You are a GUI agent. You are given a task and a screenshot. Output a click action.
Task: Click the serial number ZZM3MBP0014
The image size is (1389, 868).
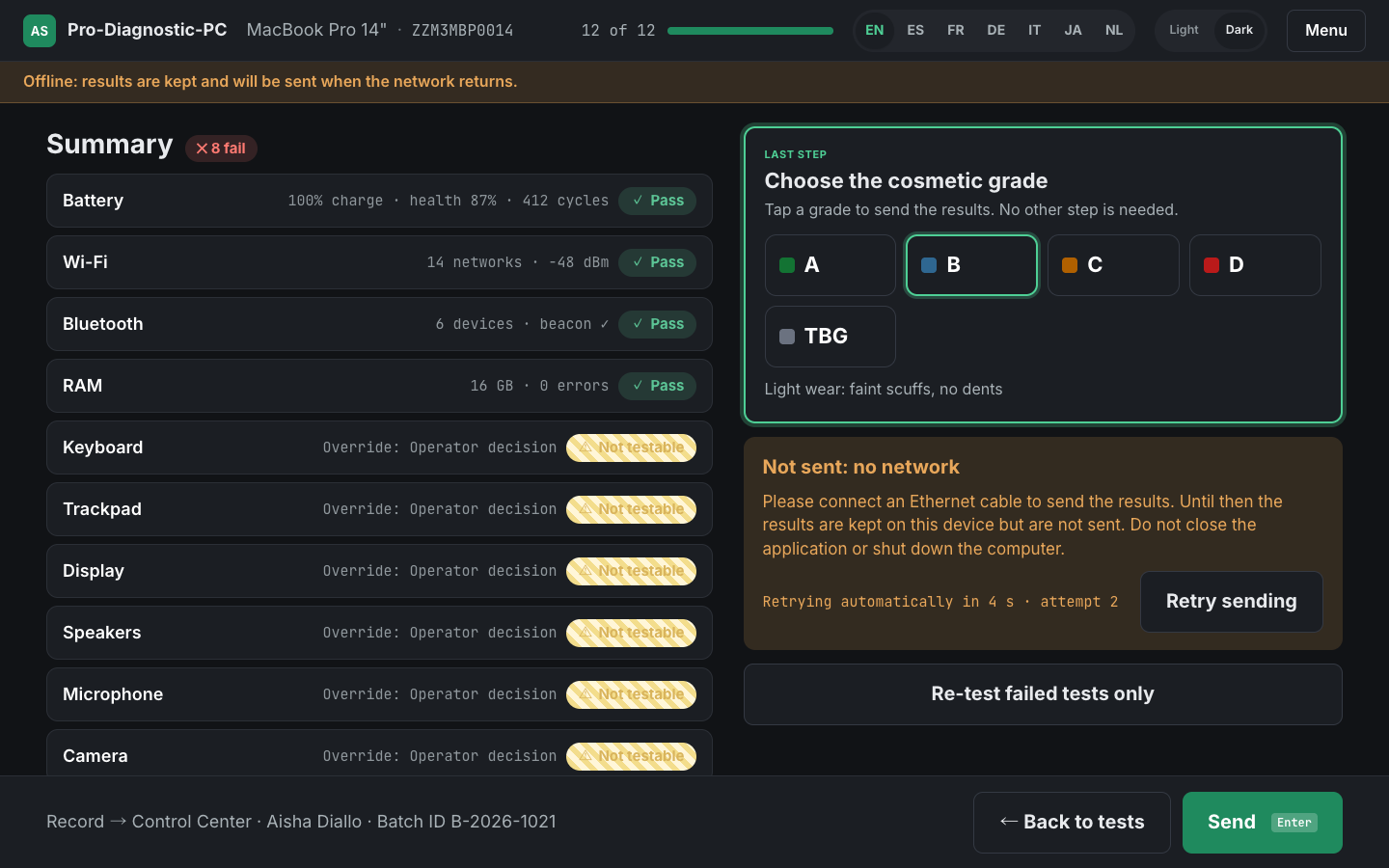click(x=462, y=31)
